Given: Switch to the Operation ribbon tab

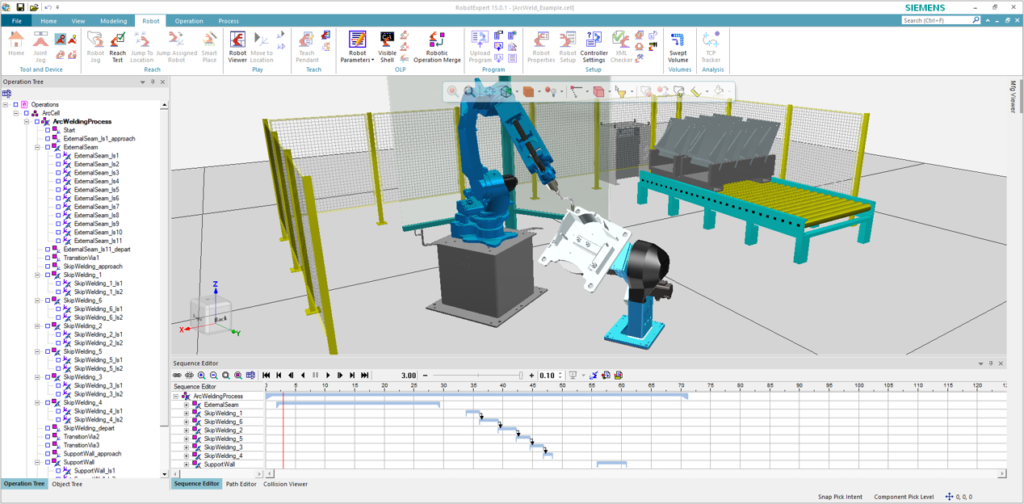Looking at the screenshot, I should (189, 21).
